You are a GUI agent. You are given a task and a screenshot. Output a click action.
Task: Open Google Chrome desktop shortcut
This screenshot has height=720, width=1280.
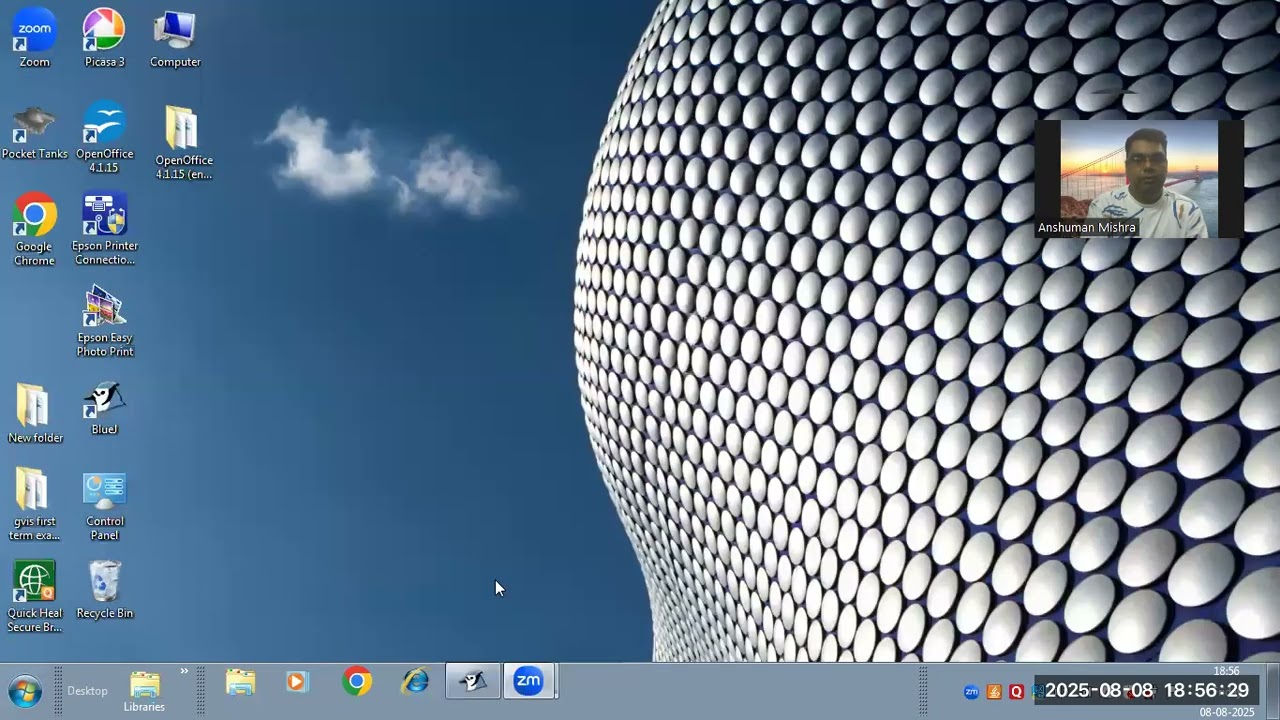[34, 230]
